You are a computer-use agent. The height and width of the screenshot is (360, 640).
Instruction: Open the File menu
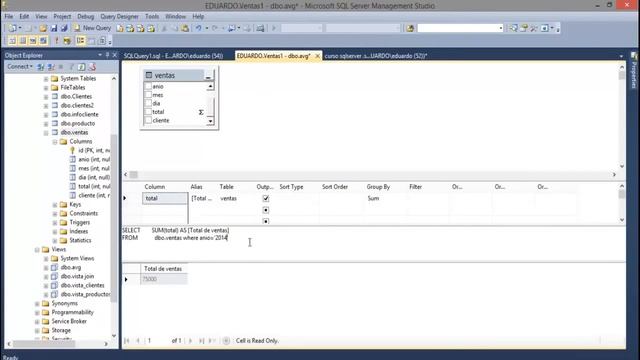point(9,16)
